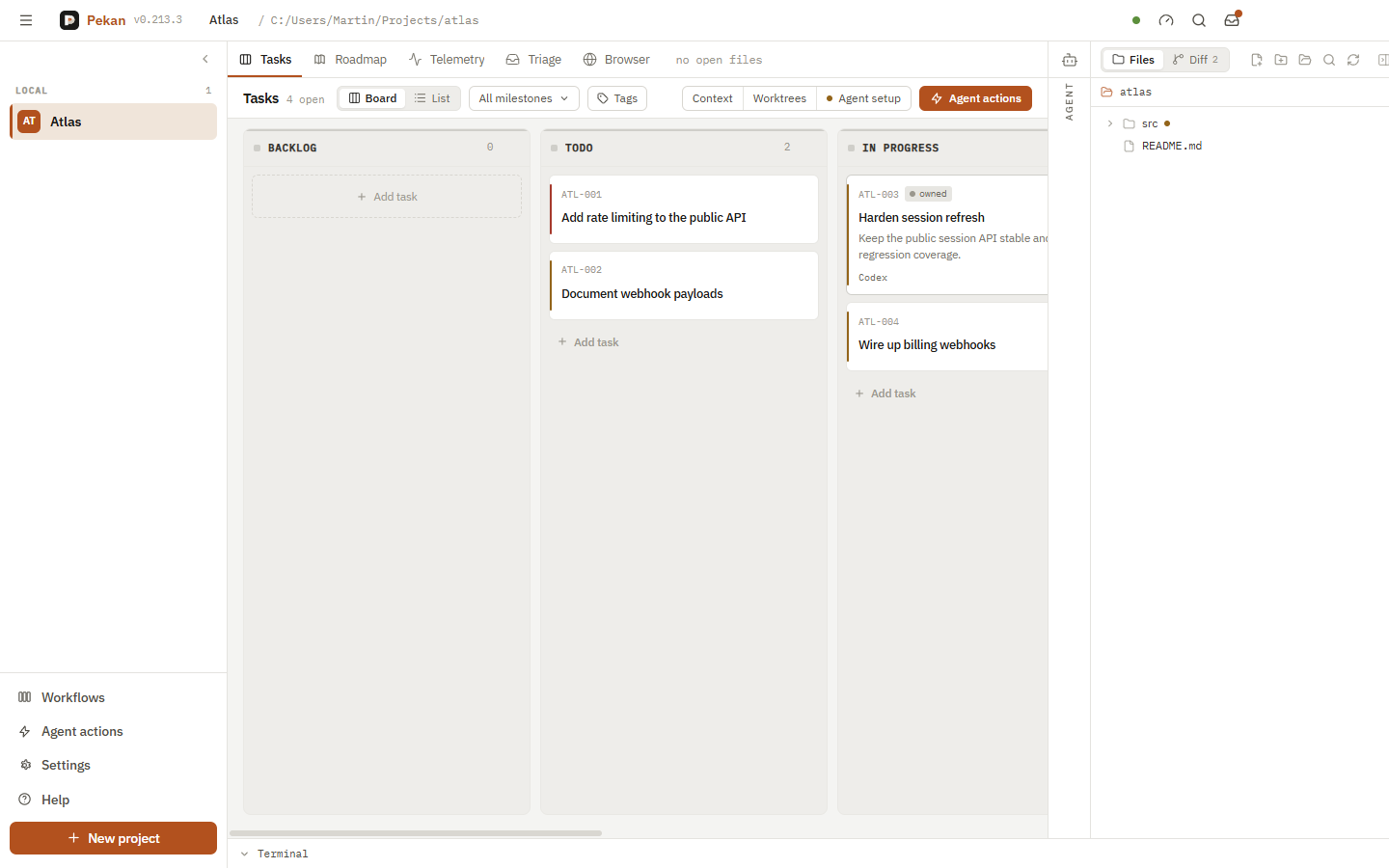The height and width of the screenshot is (868, 1389).
Task: Click the New project button
Action: pos(113,838)
